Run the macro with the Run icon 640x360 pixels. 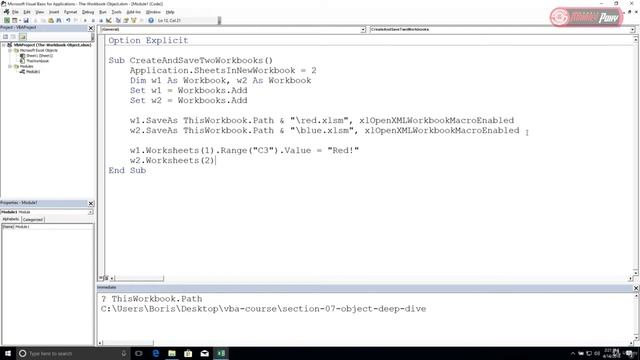[x=85, y=20]
